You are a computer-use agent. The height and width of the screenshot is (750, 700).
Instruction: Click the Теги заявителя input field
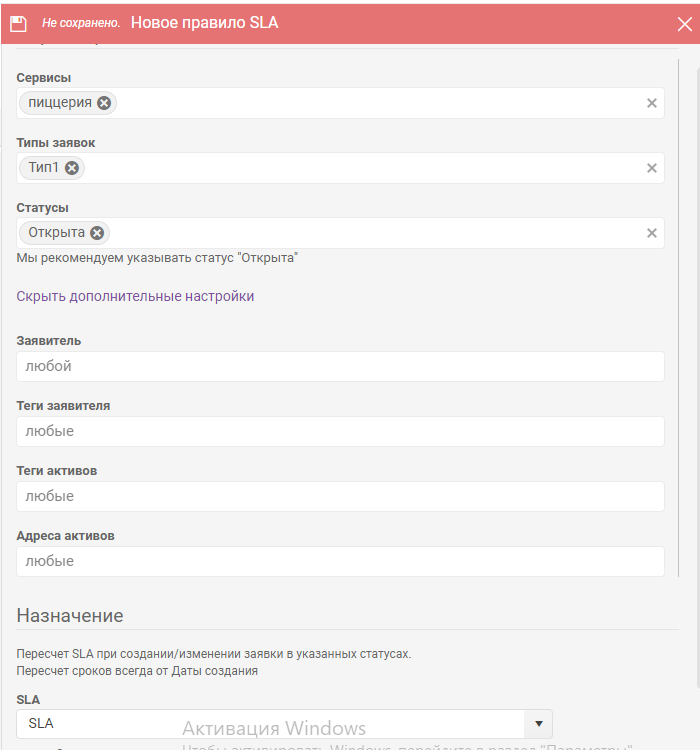pos(340,431)
